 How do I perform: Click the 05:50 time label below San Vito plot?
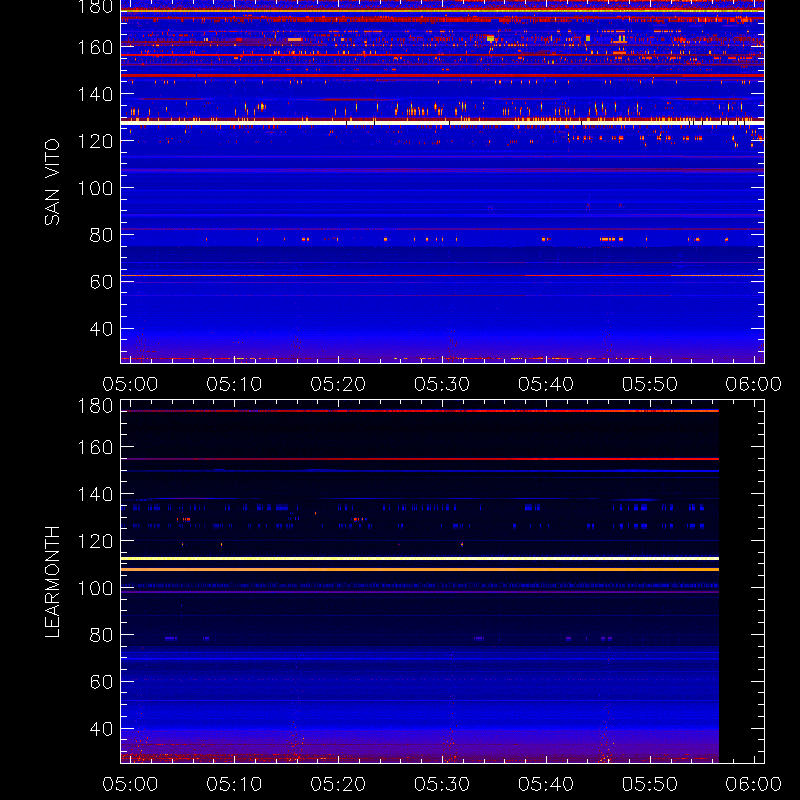point(649,384)
